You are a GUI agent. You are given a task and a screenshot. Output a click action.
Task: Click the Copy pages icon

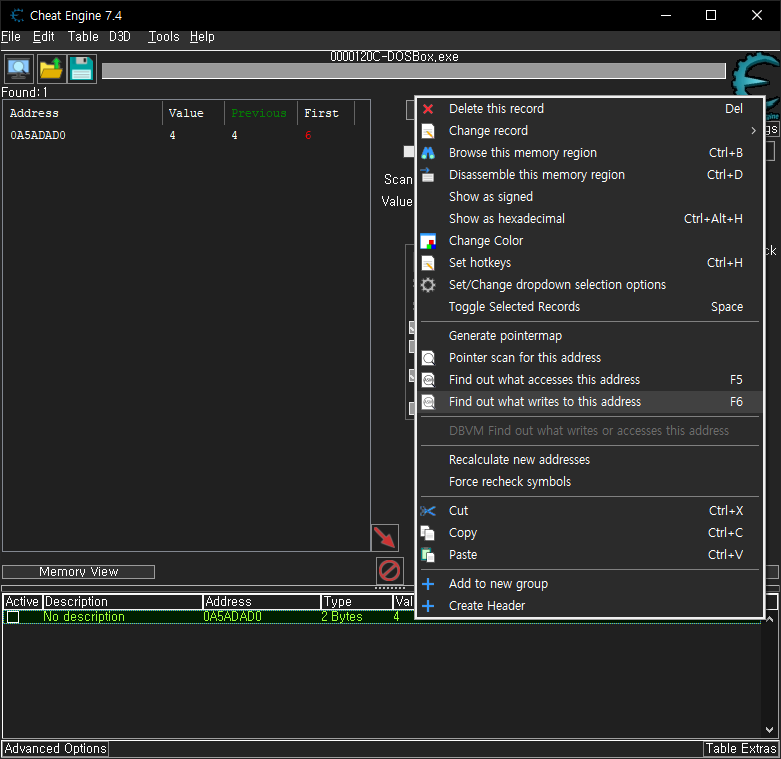coord(428,533)
